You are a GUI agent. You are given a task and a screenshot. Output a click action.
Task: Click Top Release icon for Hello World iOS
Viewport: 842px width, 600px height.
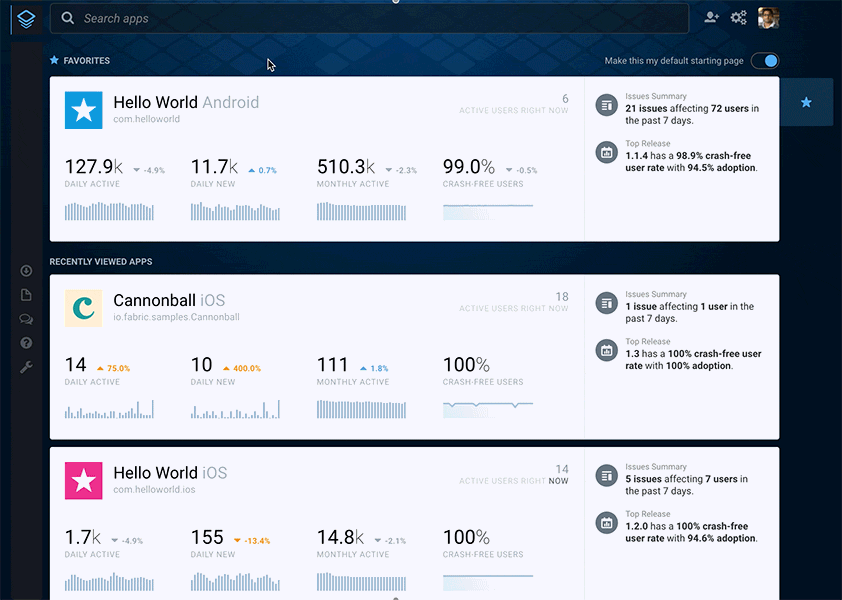[607, 523]
